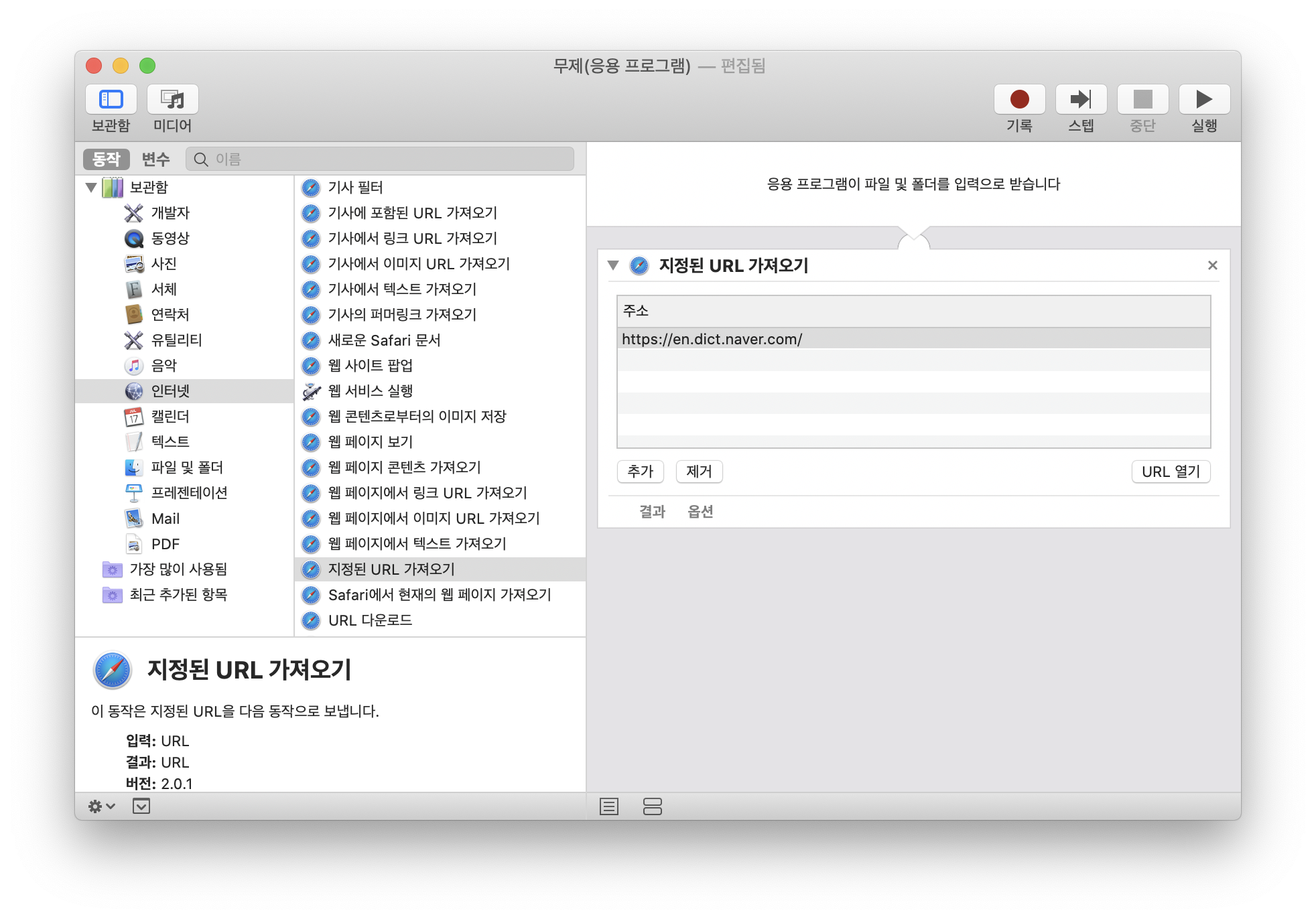Select the Internet (인터넷) category

170,391
